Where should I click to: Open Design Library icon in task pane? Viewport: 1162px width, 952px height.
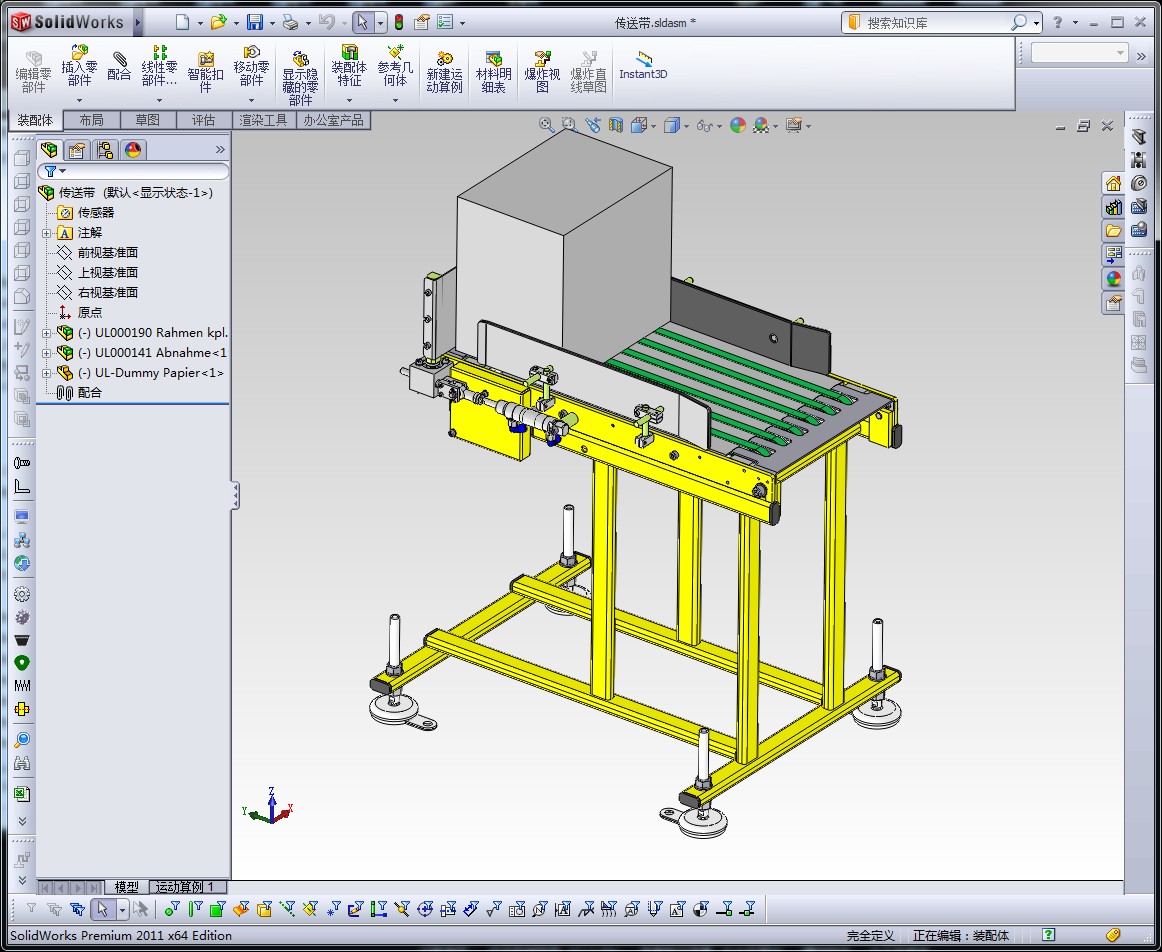pos(1113,207)
